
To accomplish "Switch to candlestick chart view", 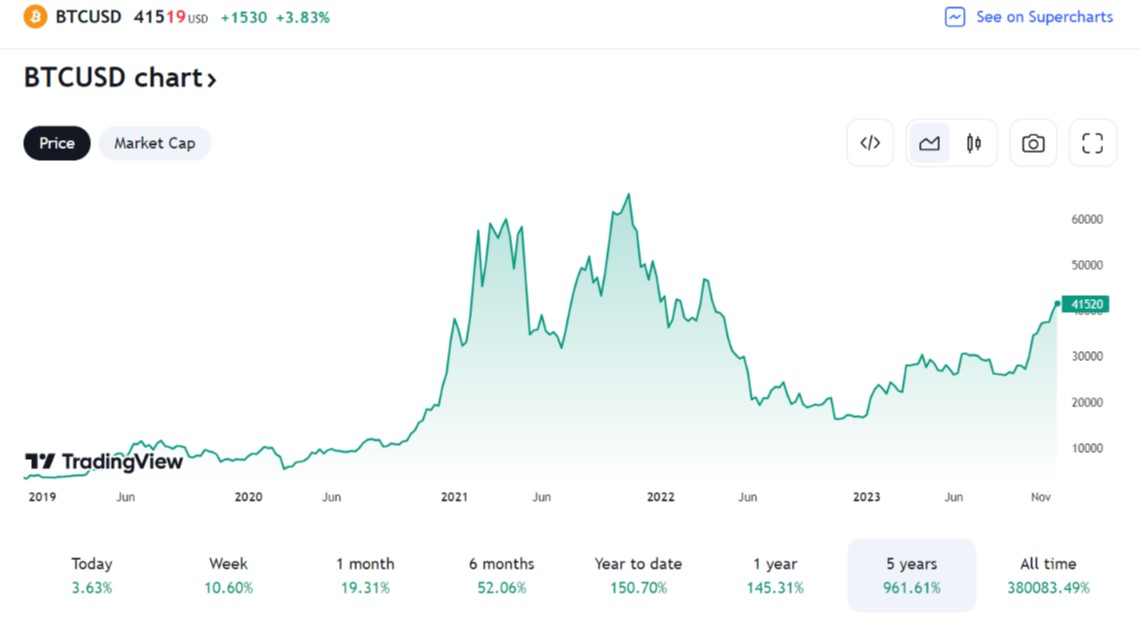I will pyautogui.click(x=973, y=143).
